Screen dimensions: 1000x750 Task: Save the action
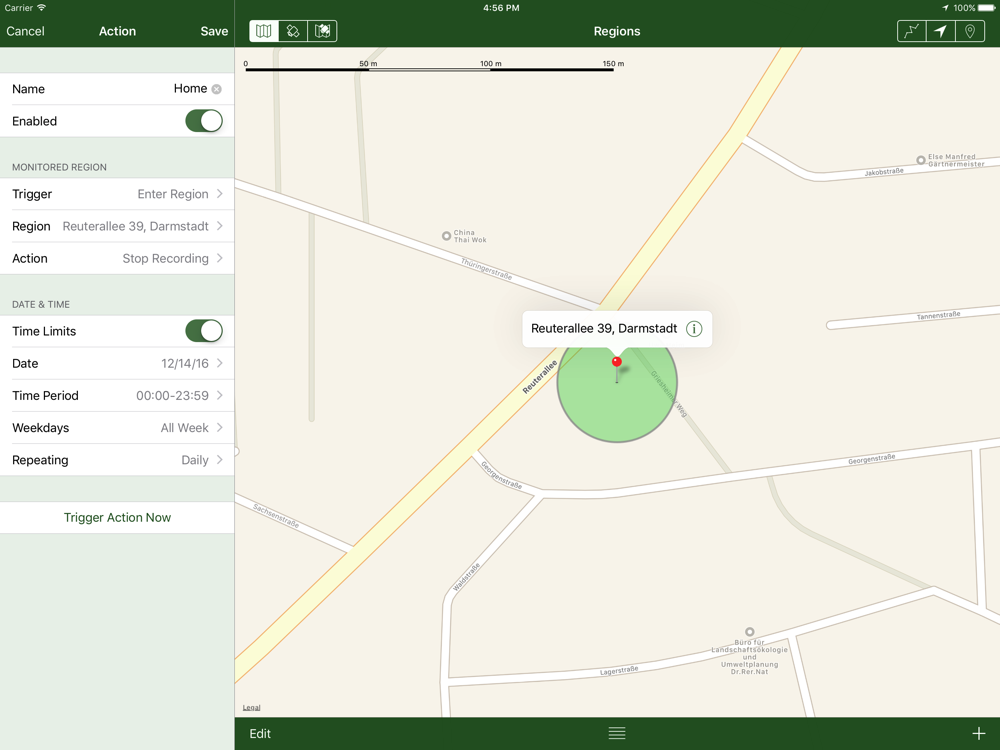pos(214,31)
